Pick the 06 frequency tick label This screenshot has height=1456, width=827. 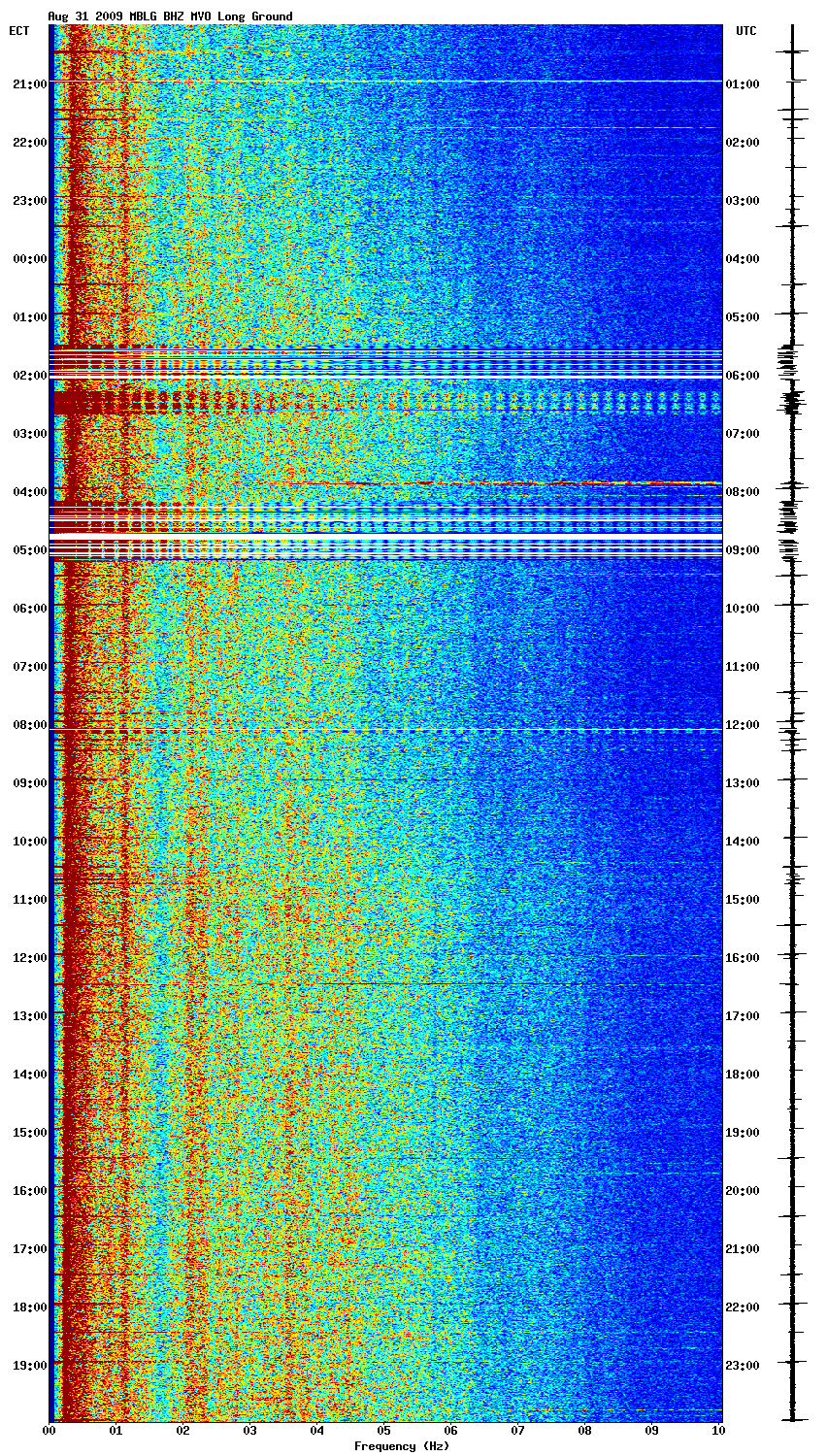pyautogui.click(x=451, y=1431)
